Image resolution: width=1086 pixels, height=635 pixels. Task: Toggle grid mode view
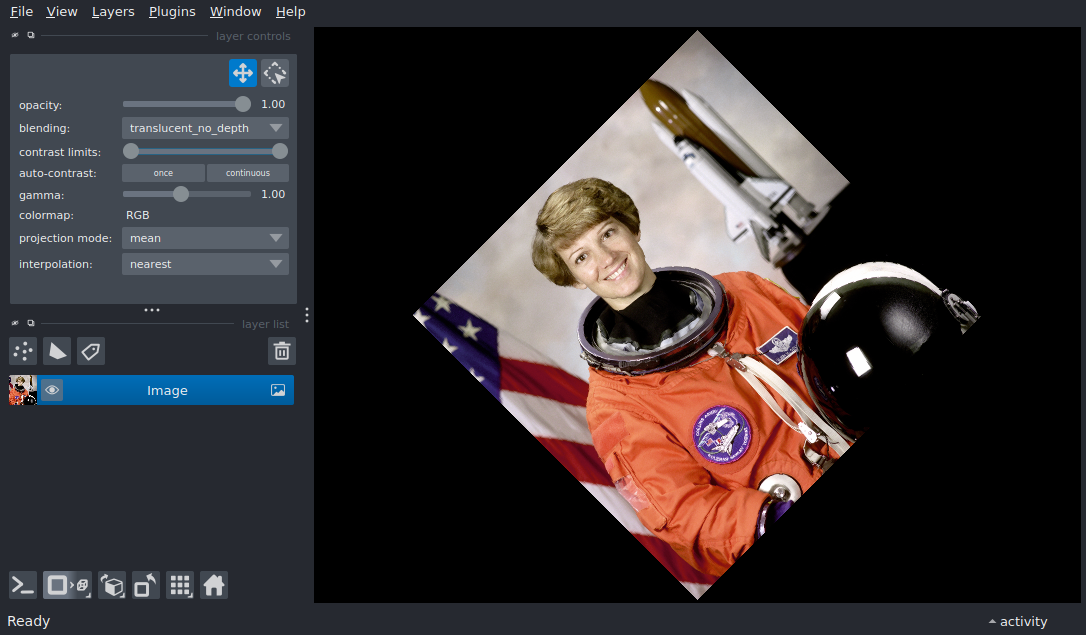180,585
